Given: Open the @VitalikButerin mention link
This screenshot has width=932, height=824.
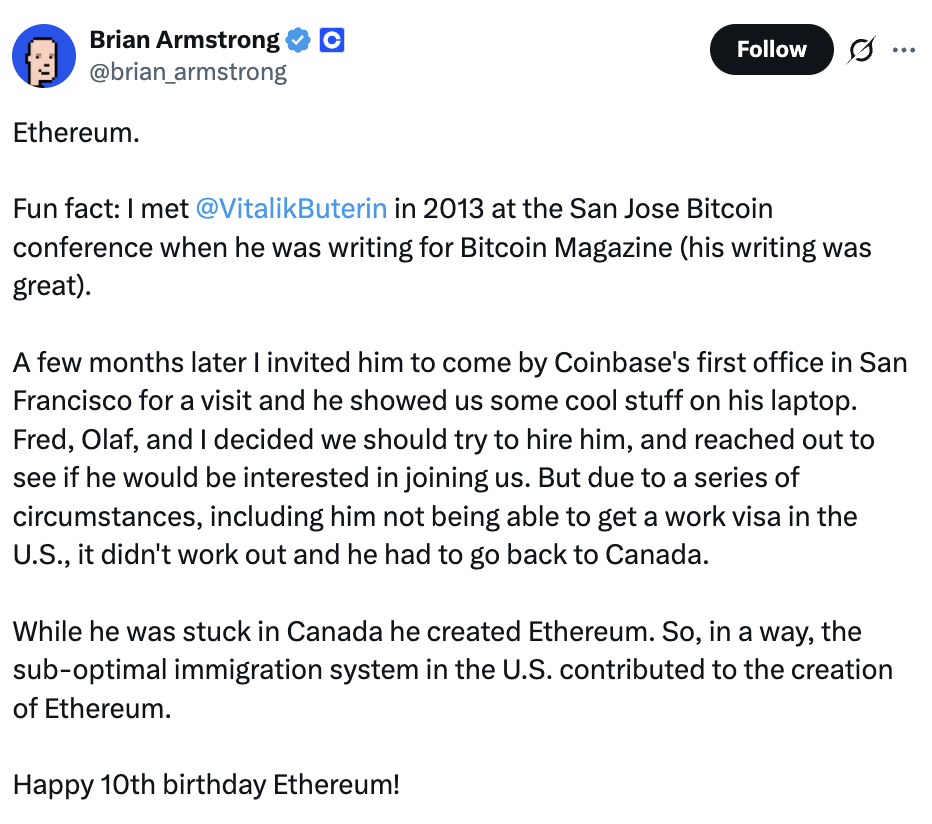Looking at the screenshot, I should coord(291,209).
